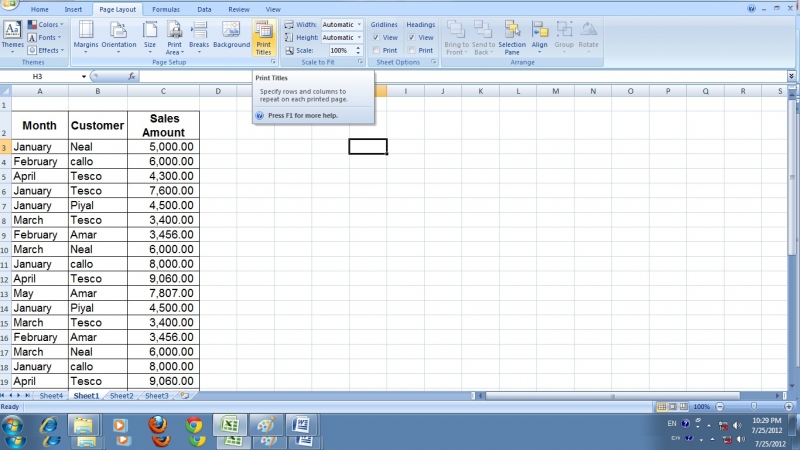Enable the Headings Print checkbox
Viewport: 800px width, 450px height.
[x=412, y=50]
